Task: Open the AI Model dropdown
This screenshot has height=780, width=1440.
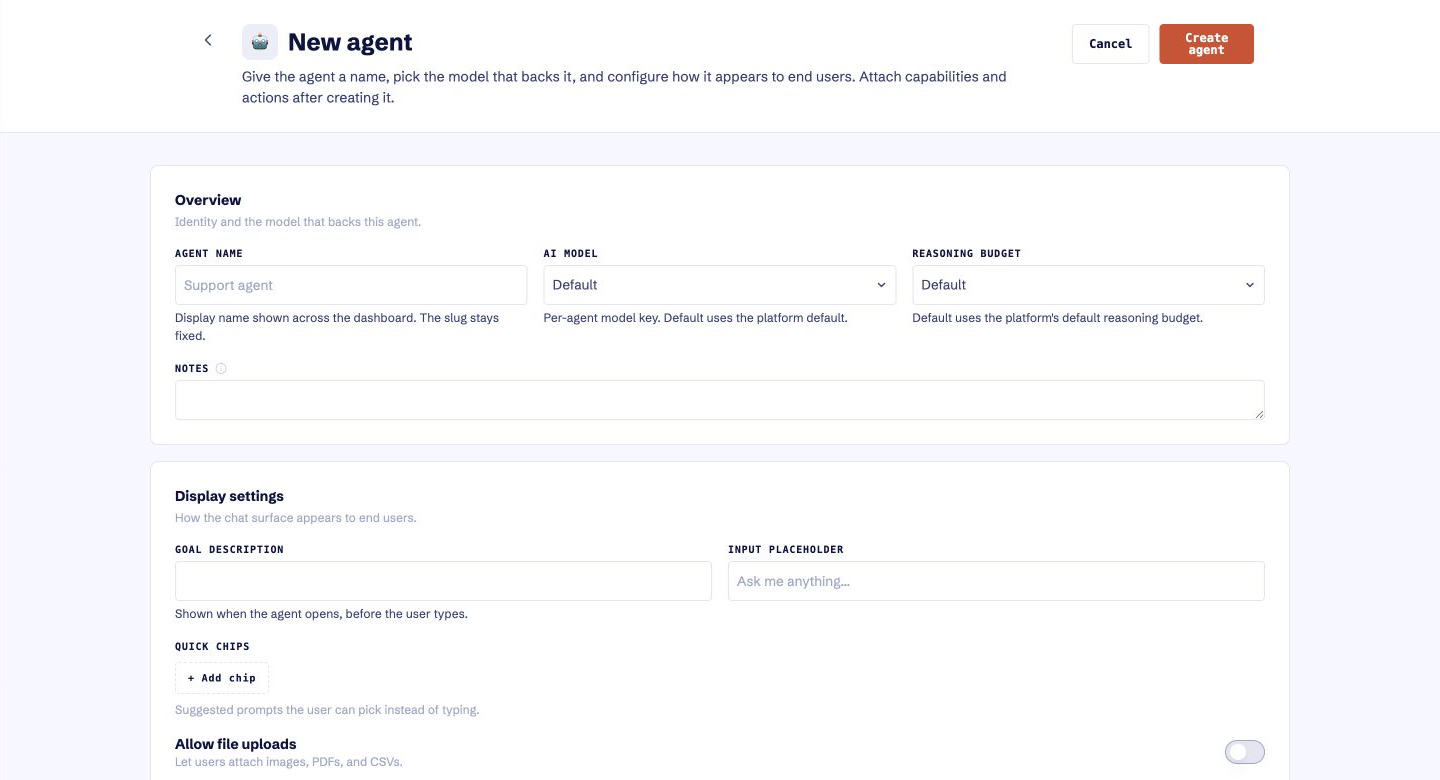Action: pyautogui.click(x=720, y=285)
